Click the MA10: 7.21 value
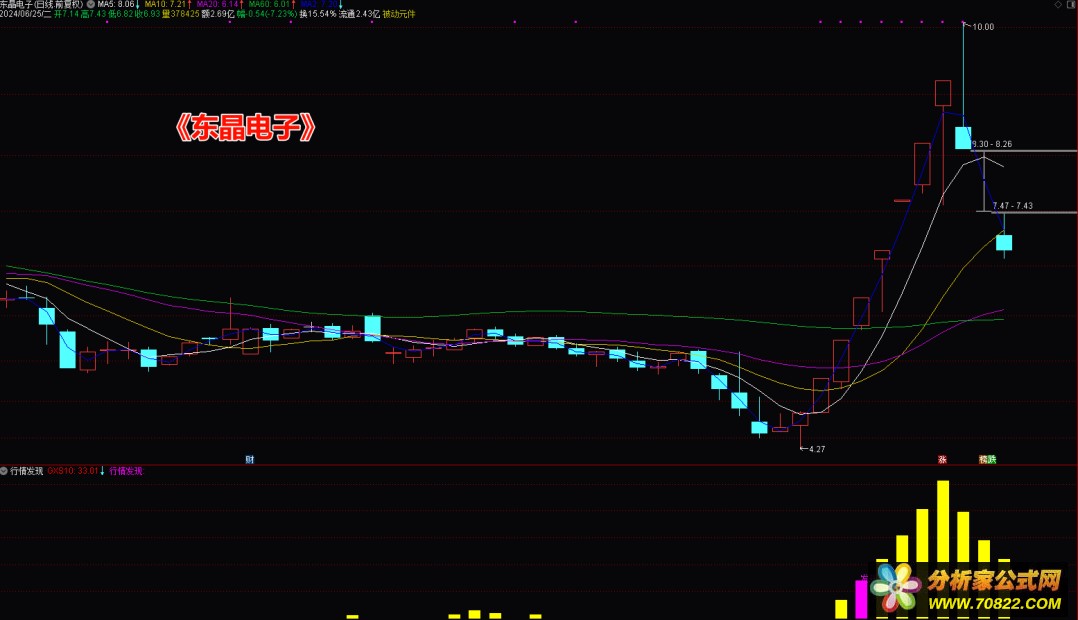This screenshot has width=1078, height=620. coord(165,4)
